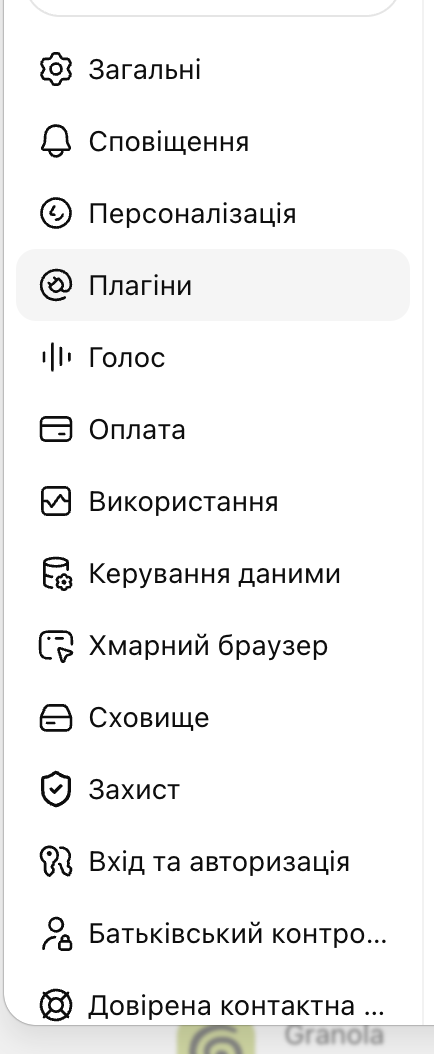
Task: Click the browser cursor icon for Хмарний браузер
Action: [x=56, y=646]
